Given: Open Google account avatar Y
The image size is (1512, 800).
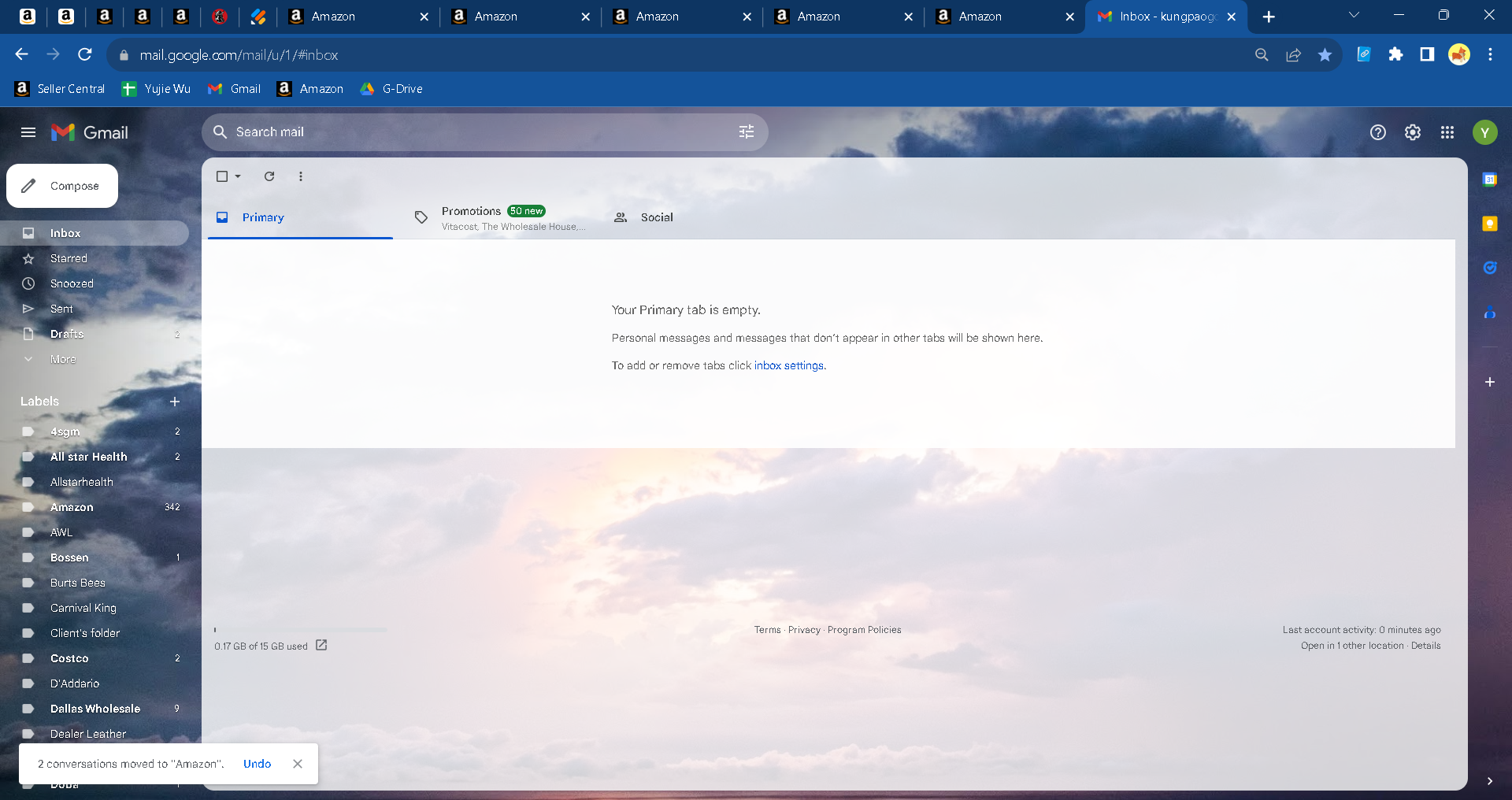Looking at the screenshot, I should (1485, 132).
